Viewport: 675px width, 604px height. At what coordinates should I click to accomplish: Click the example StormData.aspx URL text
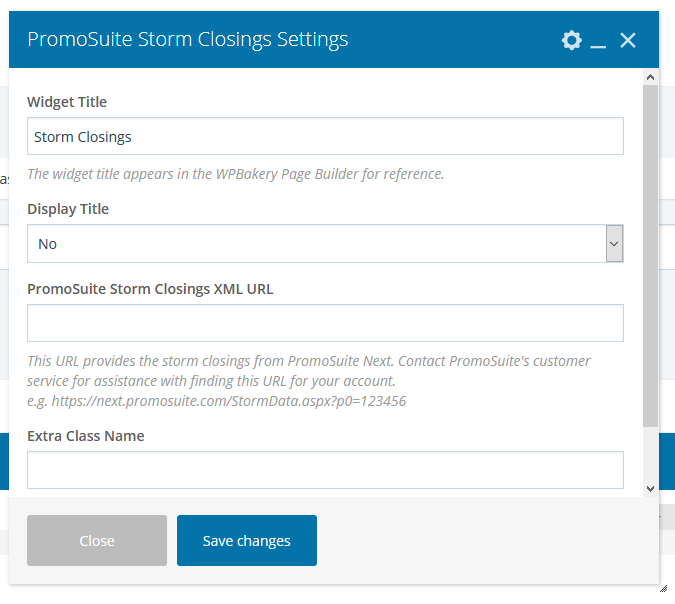pos(229,401)
